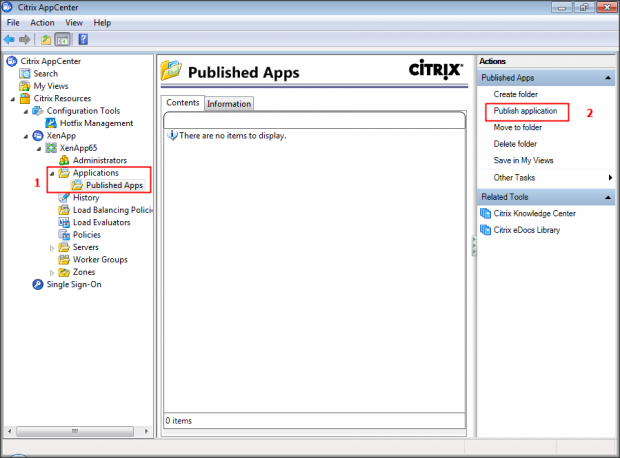Click the Load Evaluators node icon
Image resolution: width=620 pixels, height=458 pixels.
pyautogui.click(x=64, y=222)
